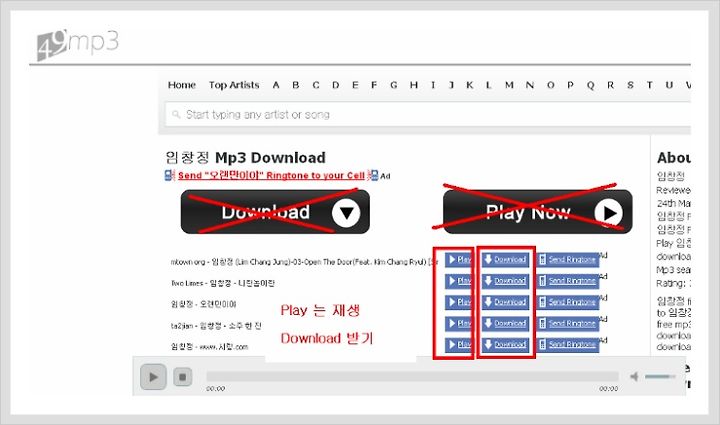Image resolution: width=720 pixels, height=425 pixels.
Task: Download the fifth listed track
Action: point(505,345)
